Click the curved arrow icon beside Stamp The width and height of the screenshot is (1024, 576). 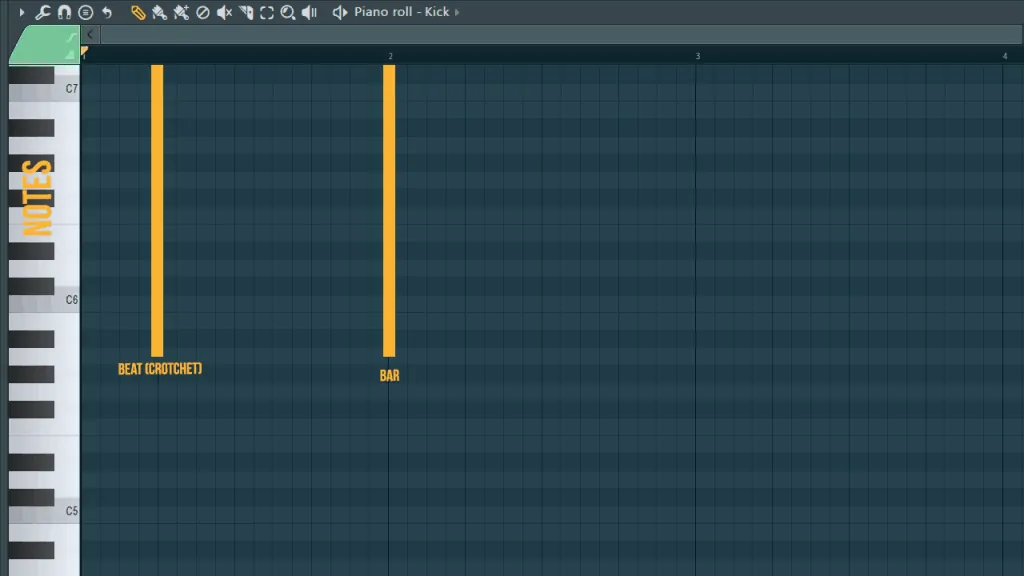coord(107,12)
